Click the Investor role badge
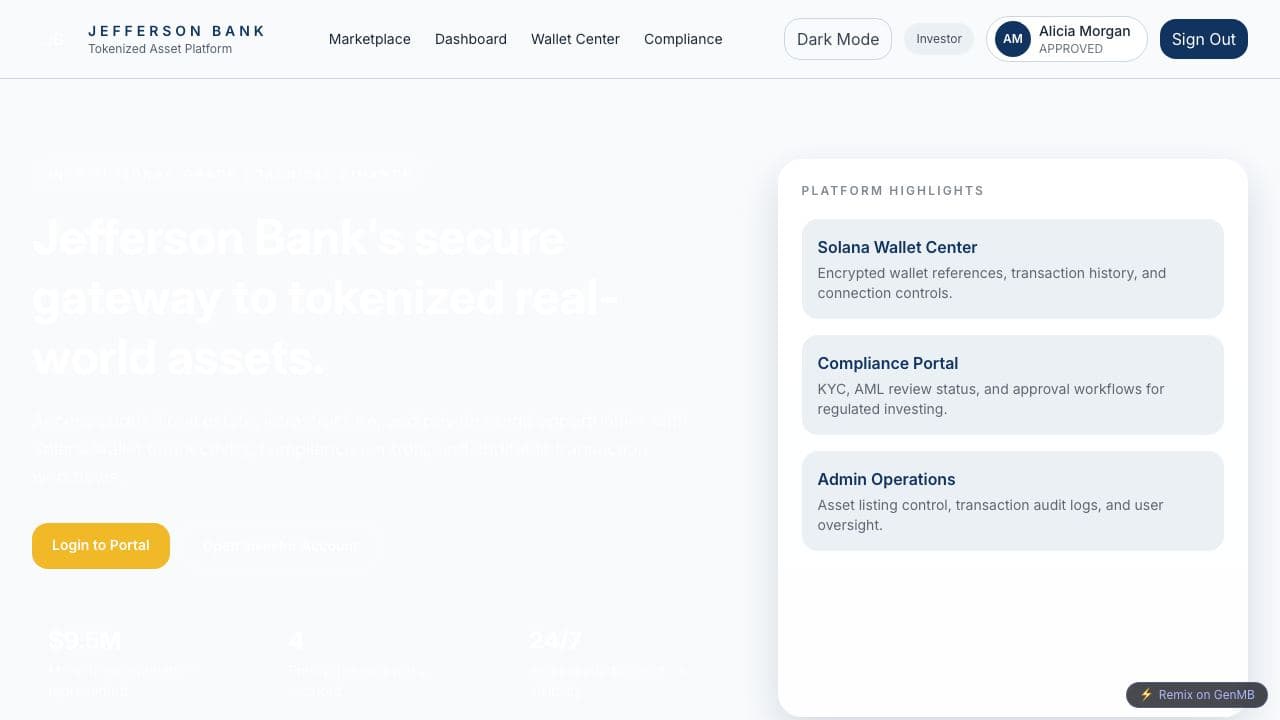 tap(939, 39)
